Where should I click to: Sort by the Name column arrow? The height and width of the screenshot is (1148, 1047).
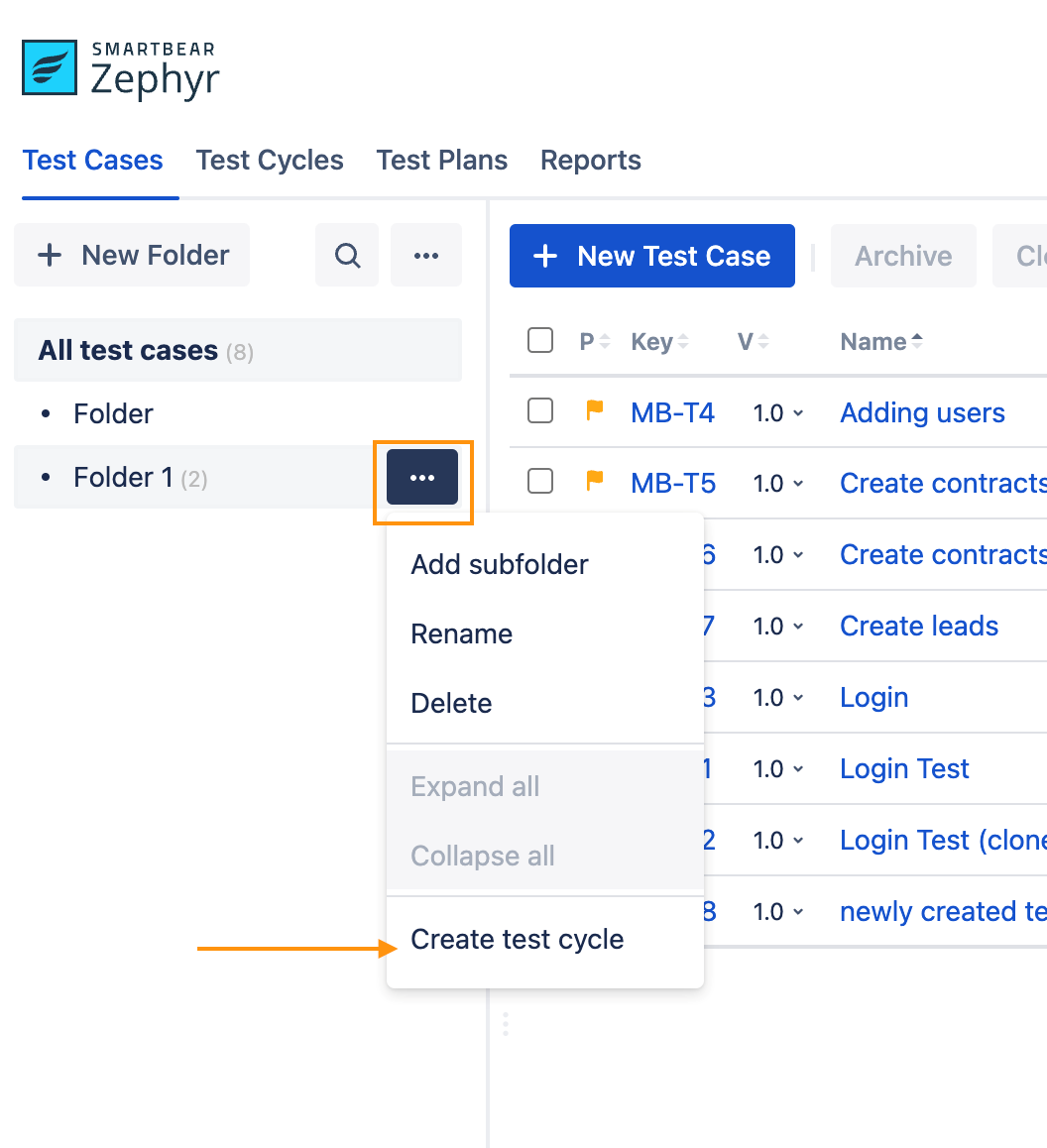(x=917, y=342)
